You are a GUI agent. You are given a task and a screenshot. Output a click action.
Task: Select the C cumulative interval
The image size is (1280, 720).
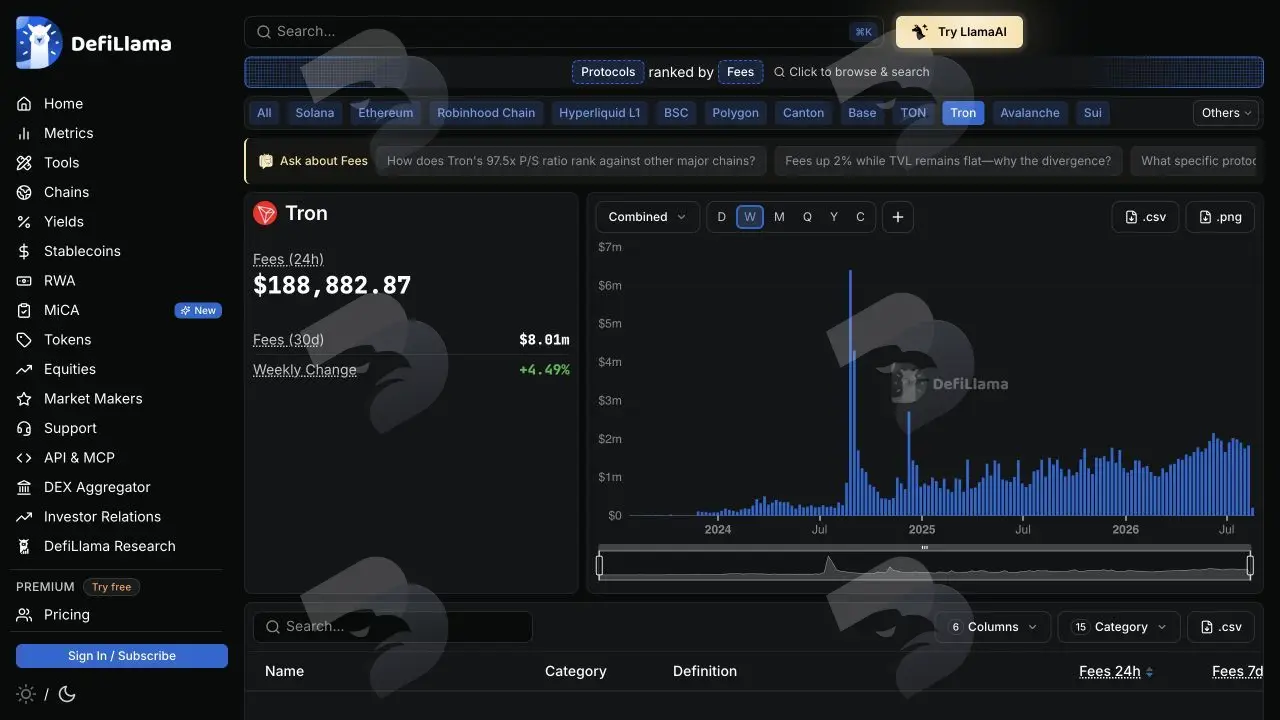tap(860, 217)
